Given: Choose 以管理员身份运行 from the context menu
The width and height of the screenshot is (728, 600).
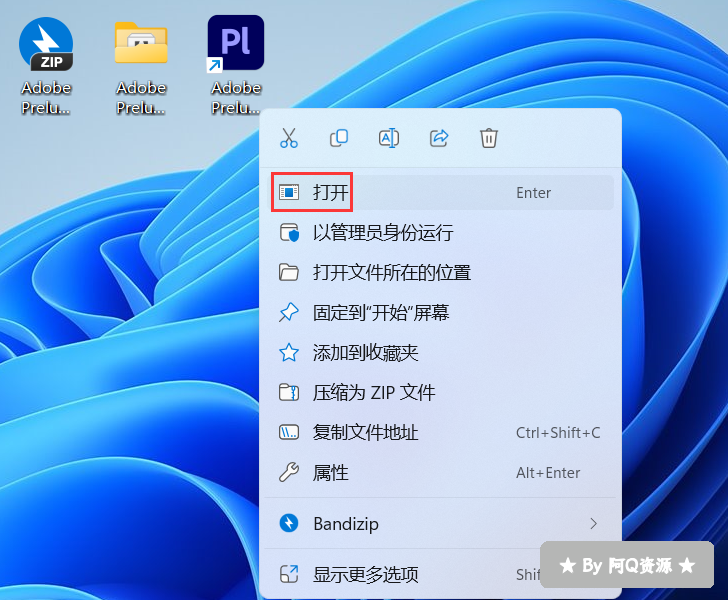Looking at the screenshot, I should pyautogui.click(x=440, y=233).
